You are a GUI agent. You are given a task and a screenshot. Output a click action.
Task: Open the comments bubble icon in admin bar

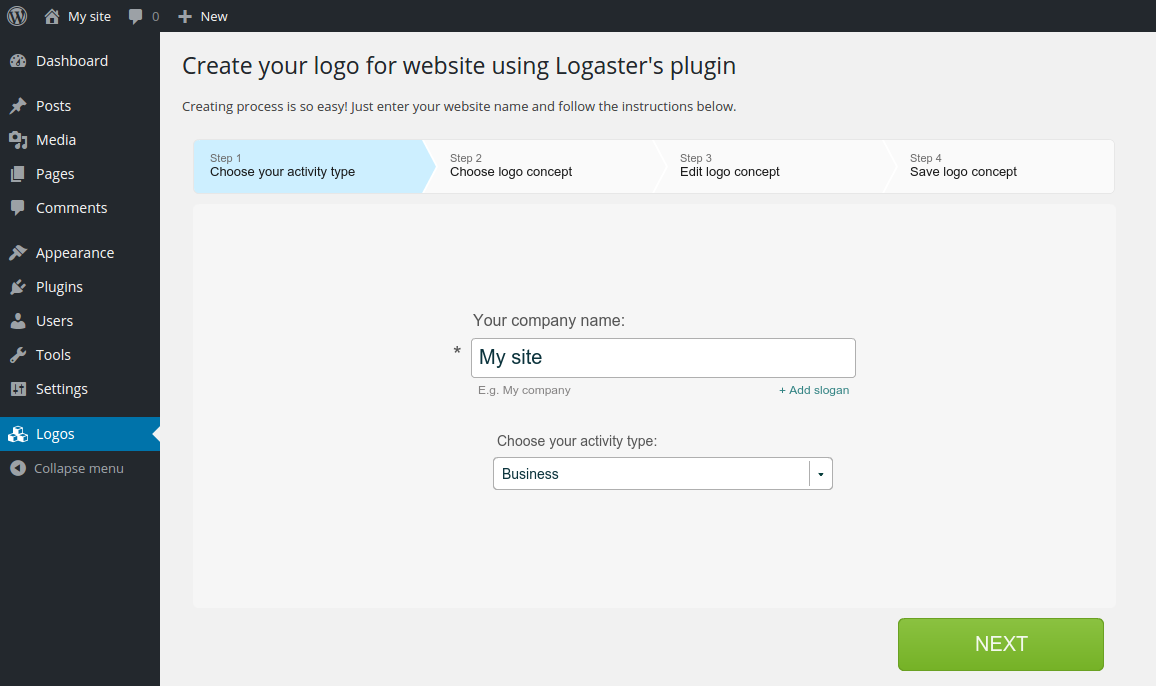[136, 16]
